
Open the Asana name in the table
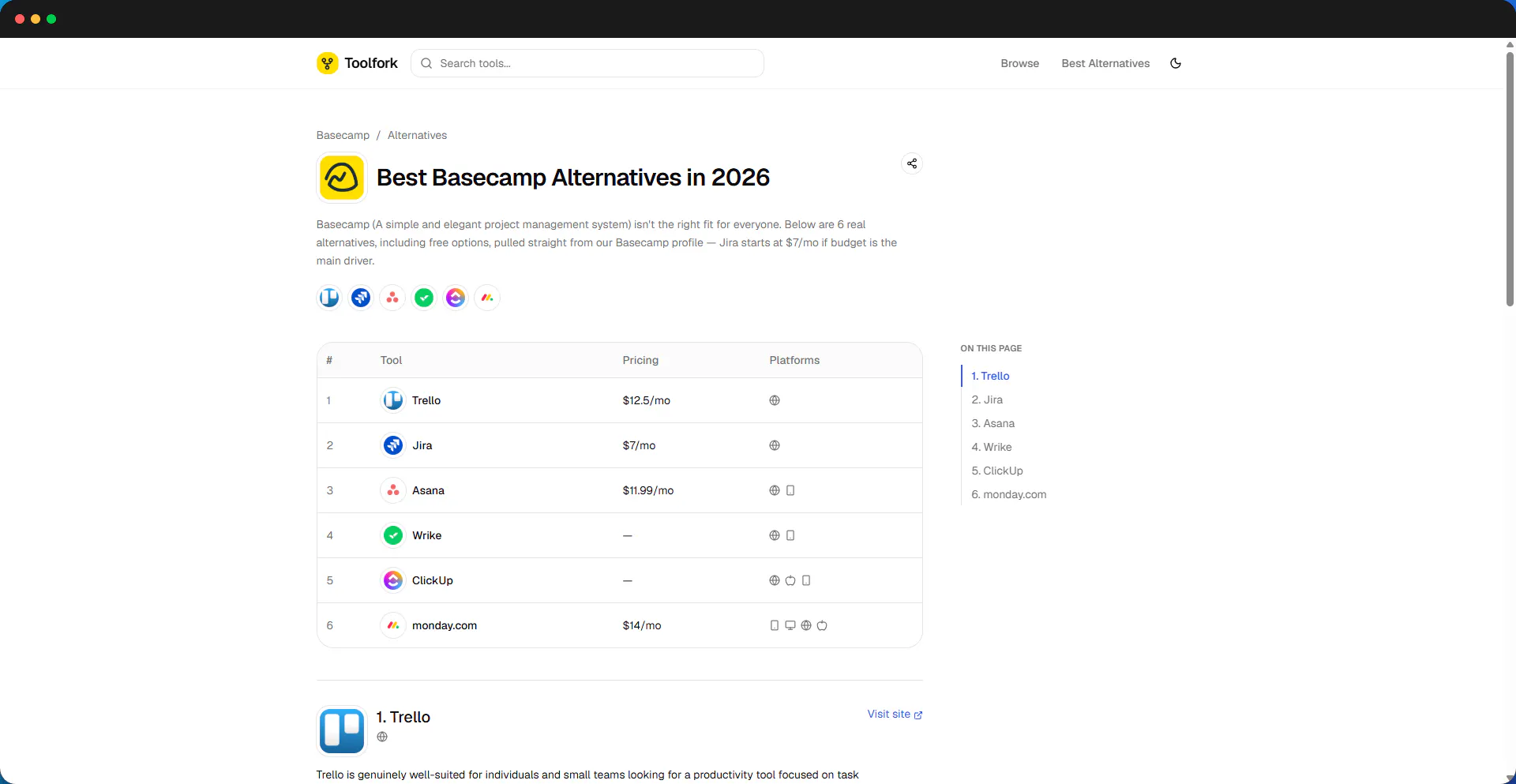click(x=428, y=490)
